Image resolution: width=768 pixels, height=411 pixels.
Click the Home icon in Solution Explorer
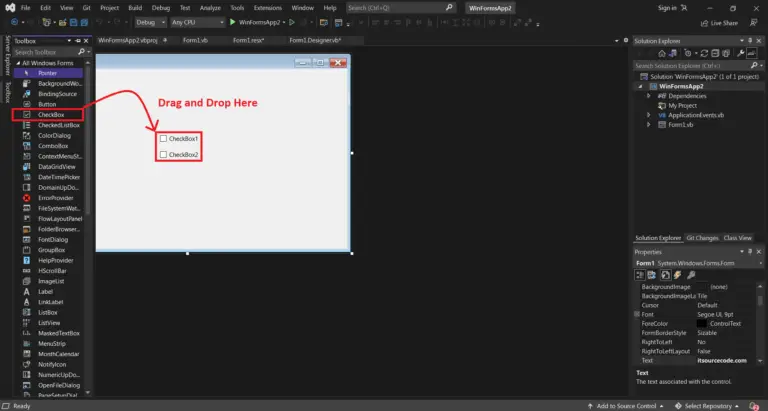click(664, 53)
